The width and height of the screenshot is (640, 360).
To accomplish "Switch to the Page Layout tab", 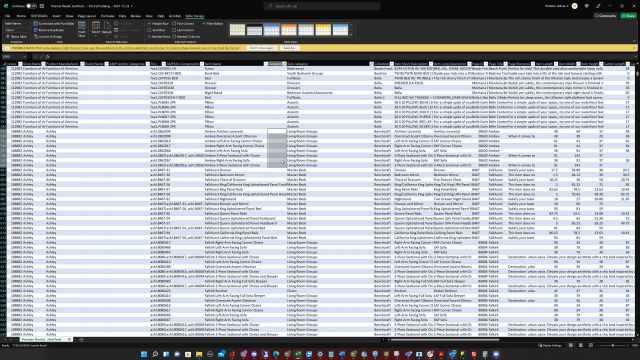I will click(x=87, y=16).
